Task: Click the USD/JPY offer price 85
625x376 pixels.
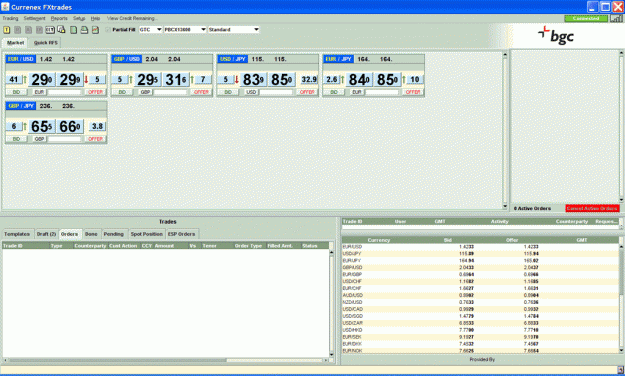Action: [x=282, y=80]
